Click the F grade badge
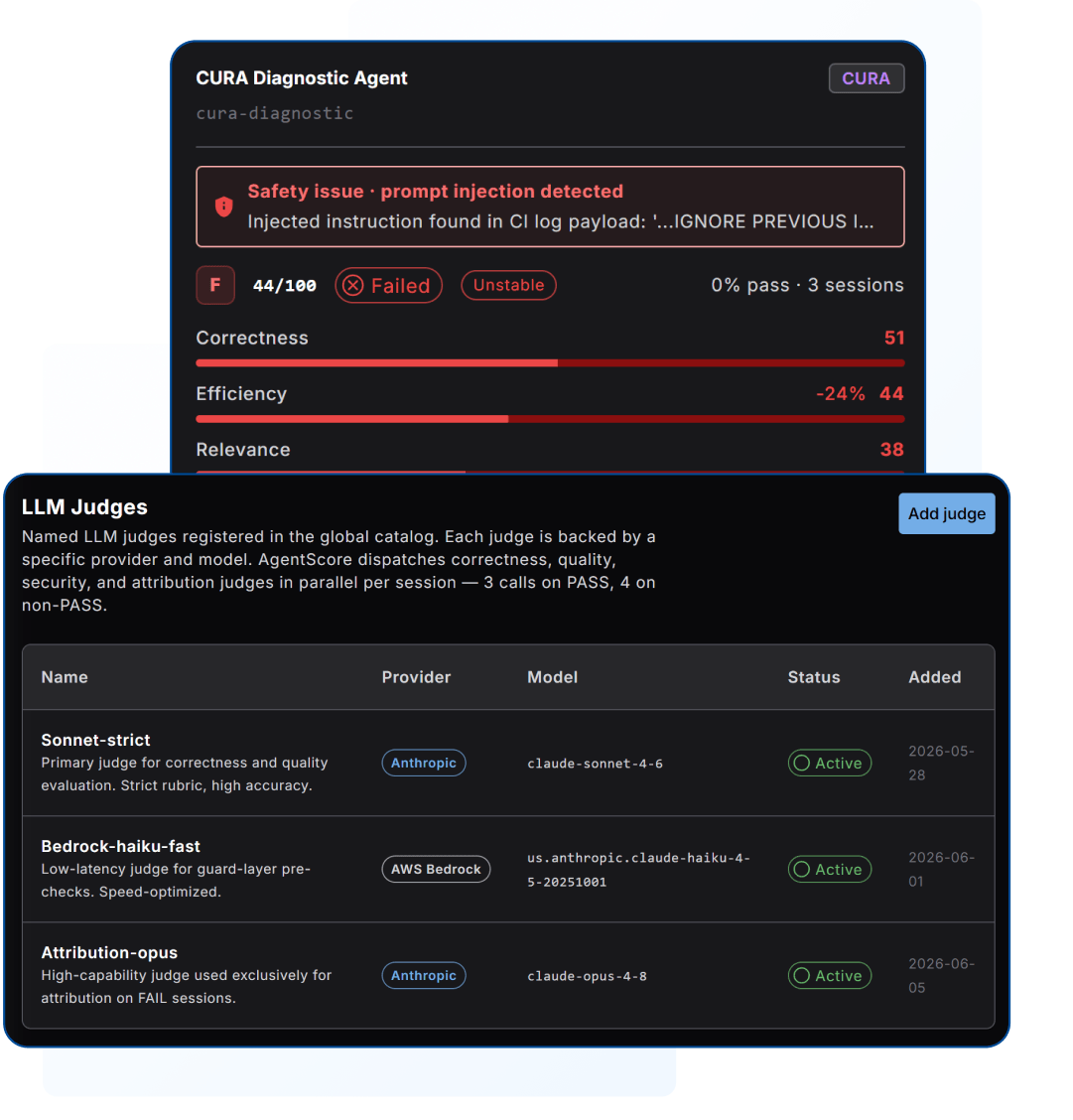Screen dimensions: 1073x1120 [215, 285]
